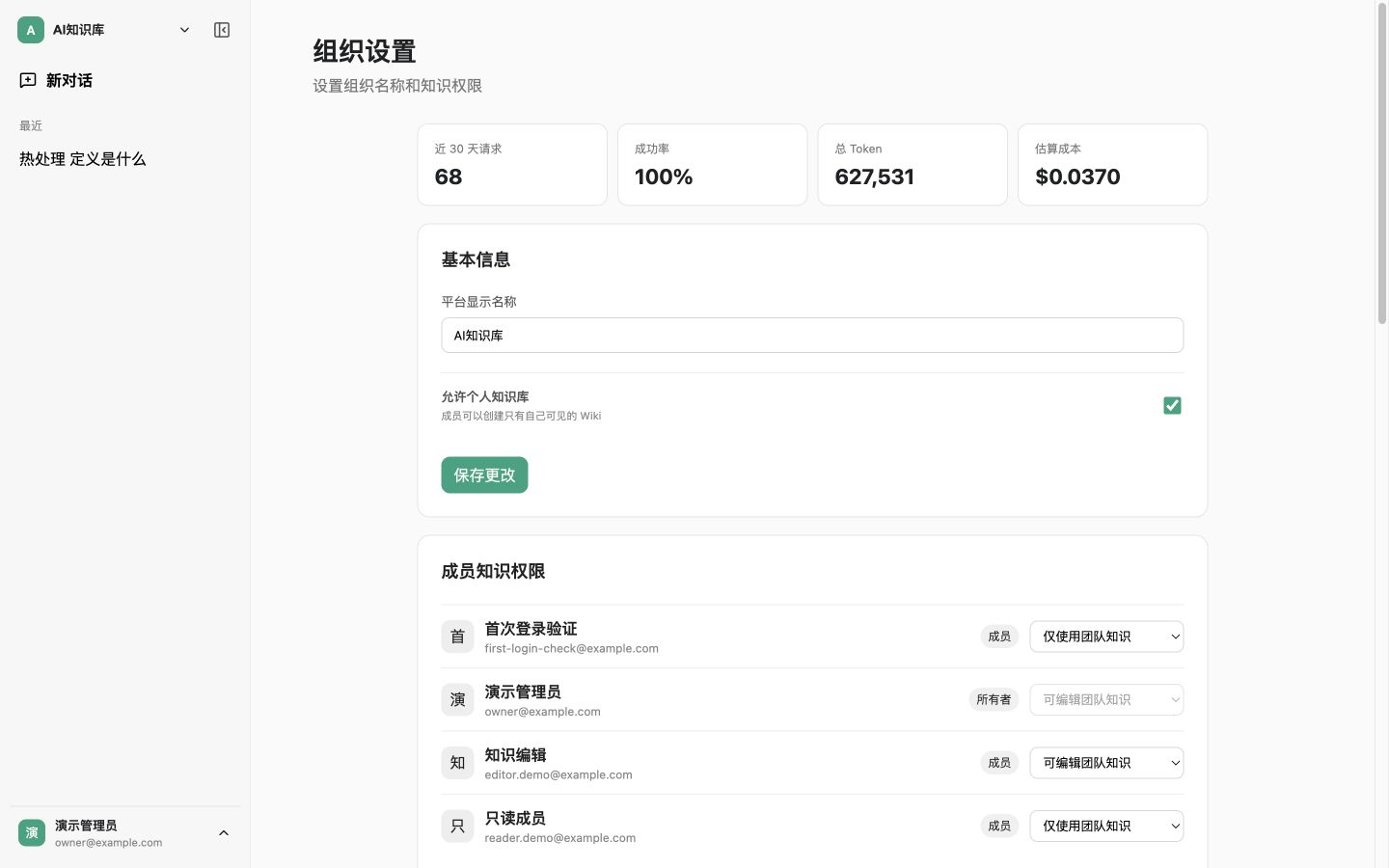Click the 成功率 100% stat card
This screenshot has height=868, width=1389.
(712, 164)
